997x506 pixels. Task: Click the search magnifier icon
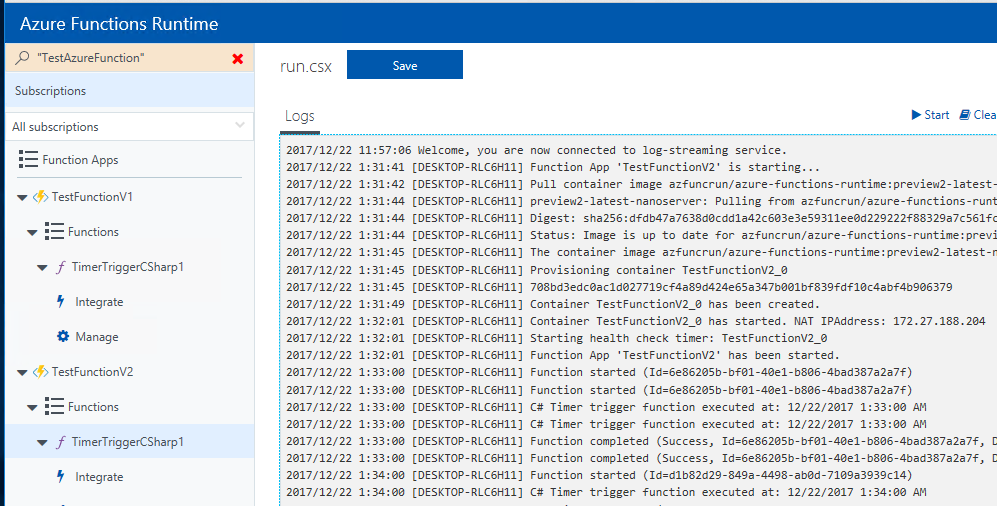coord(22,58)
